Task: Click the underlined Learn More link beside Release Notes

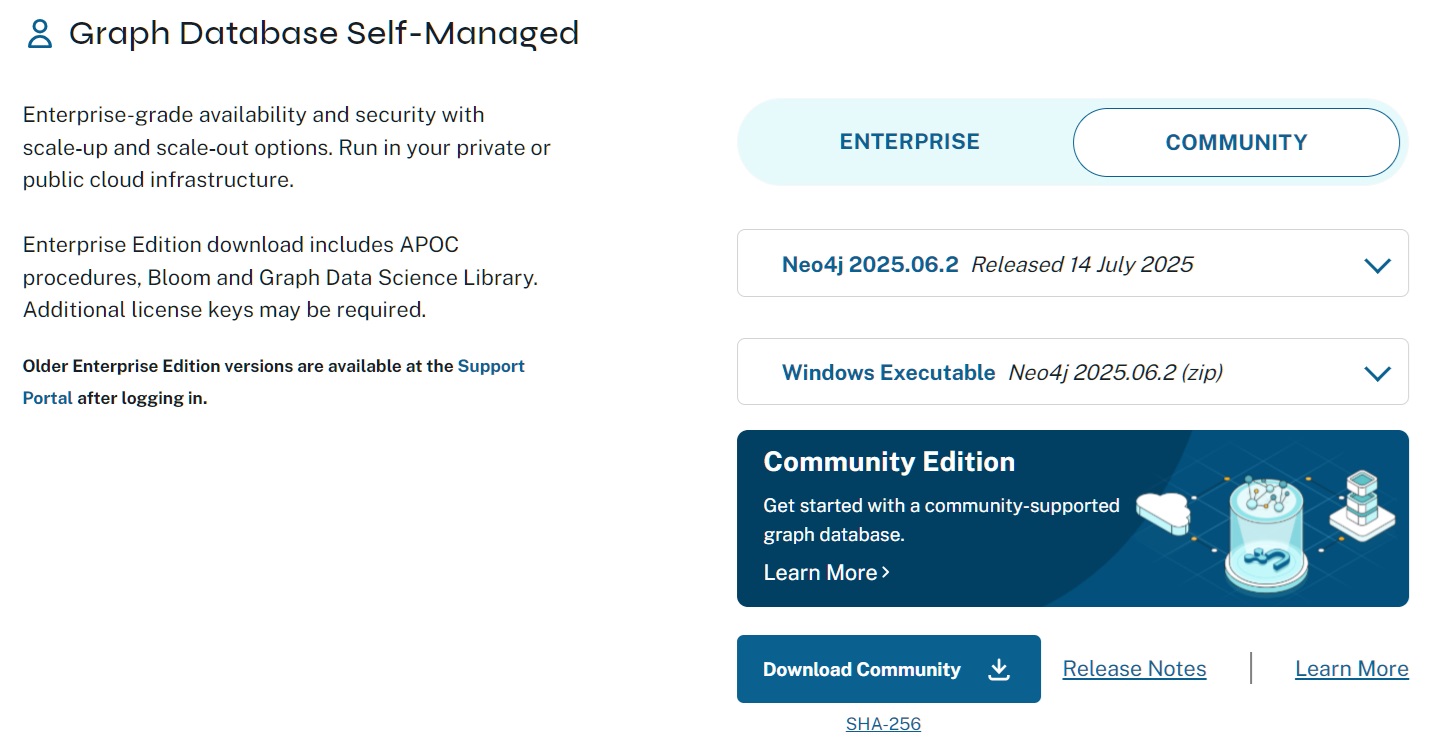Action: 1351,669
